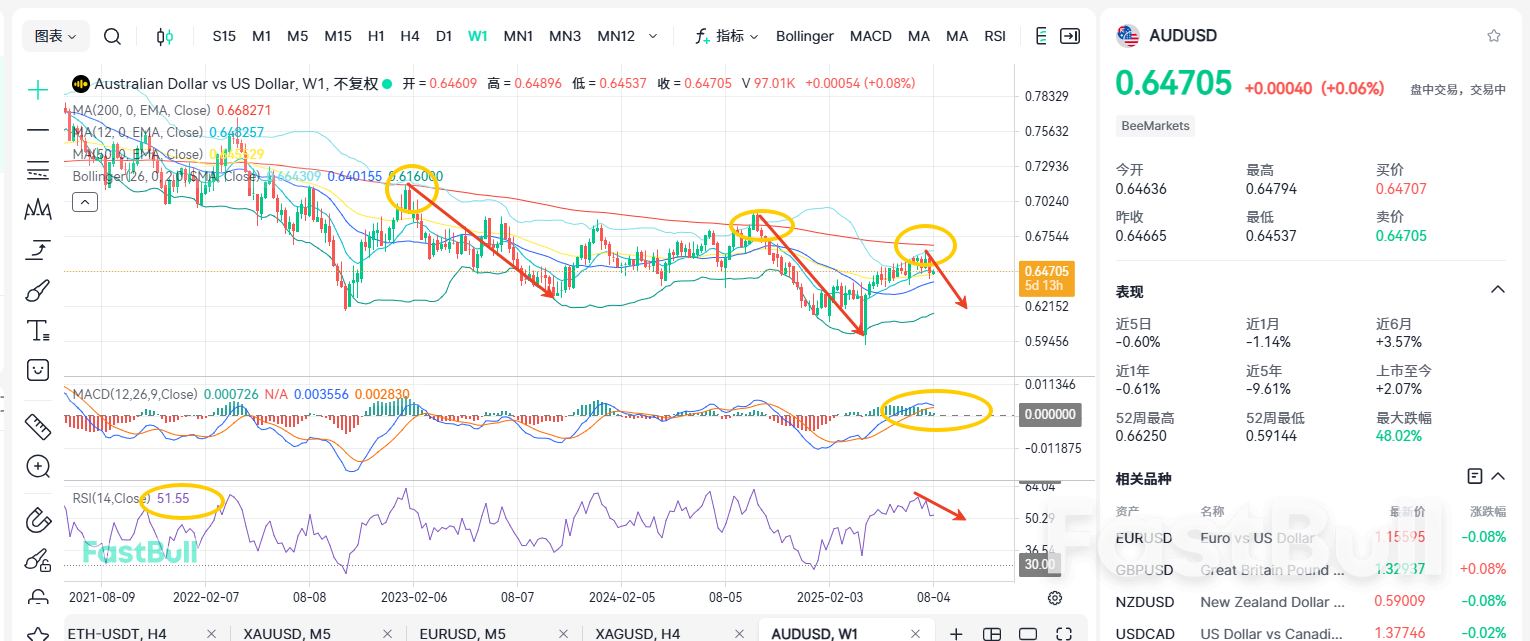1530x641 pixels.
Task: Open the chart settings gear
Action: tap(1055, 597)
